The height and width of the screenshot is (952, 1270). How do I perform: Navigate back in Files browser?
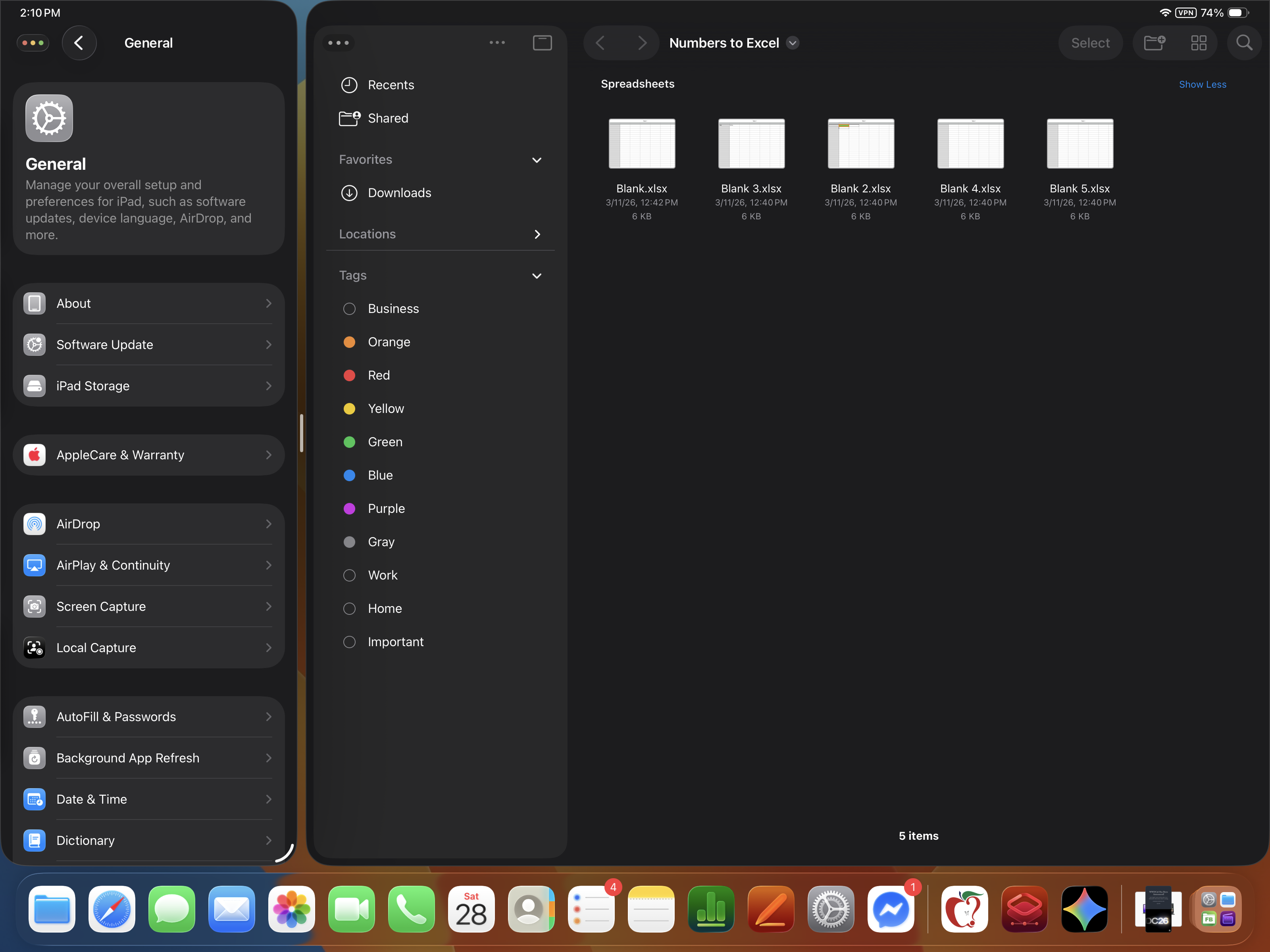pos(600,43)
